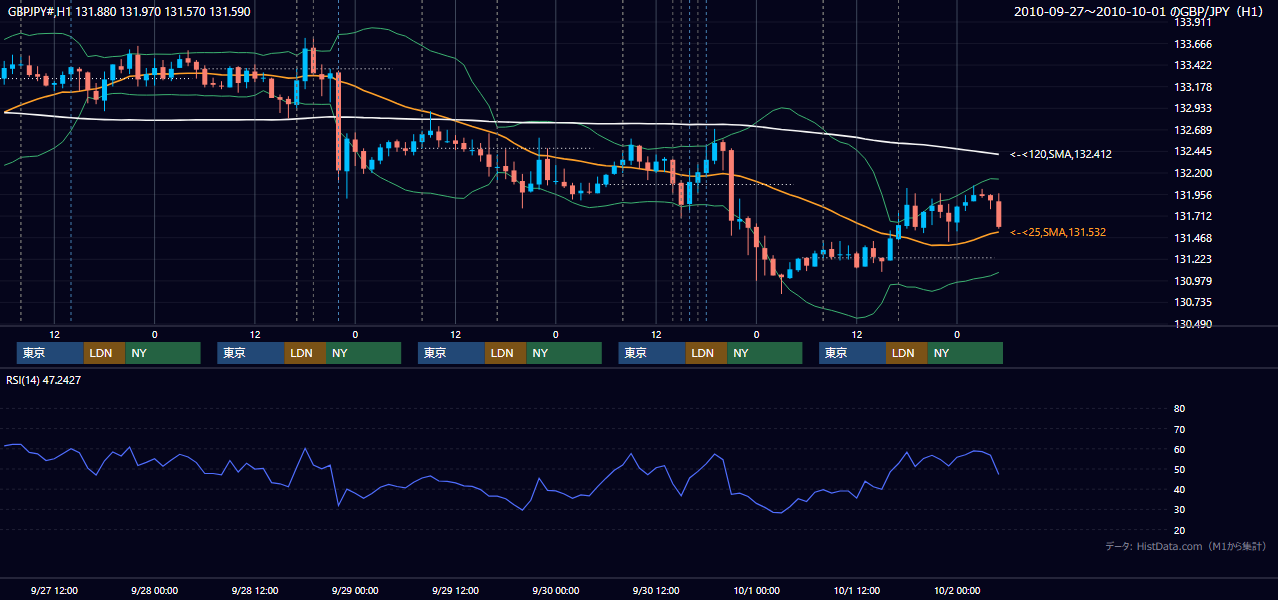
Task: Select date label 10/1 12:00
Action: pos(856,590)
